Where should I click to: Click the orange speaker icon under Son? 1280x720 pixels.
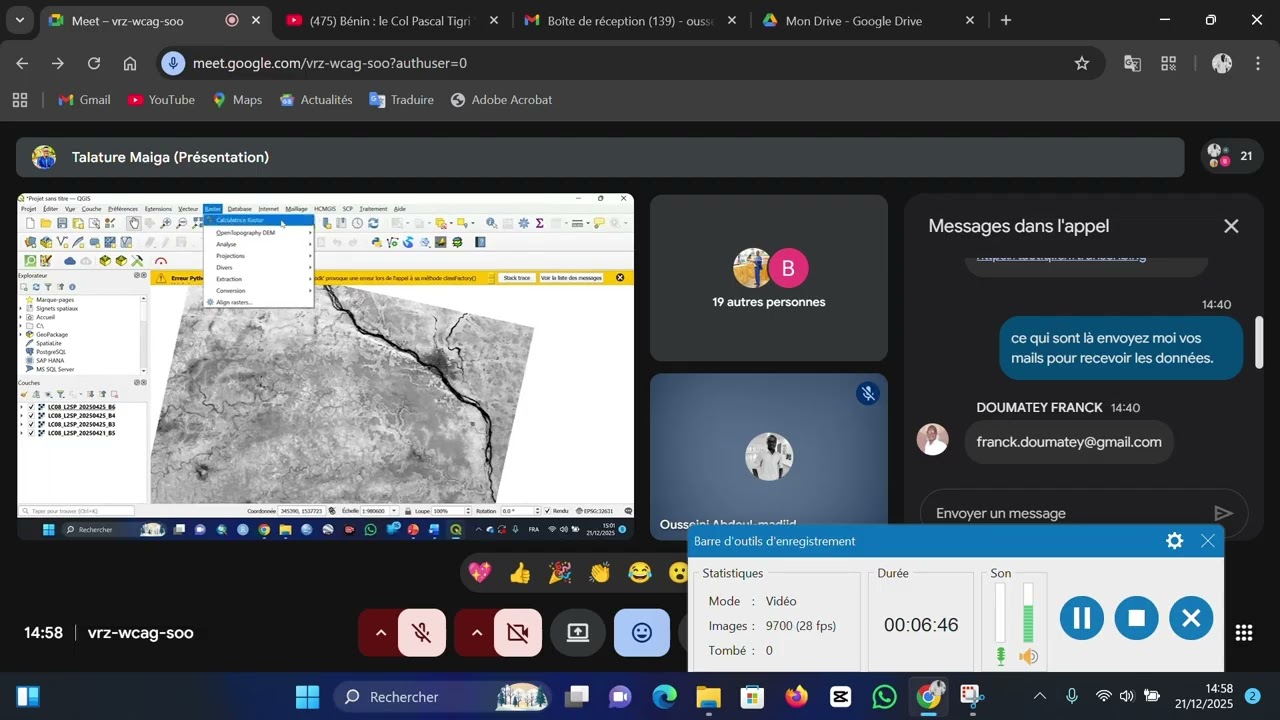point(1028,657)
